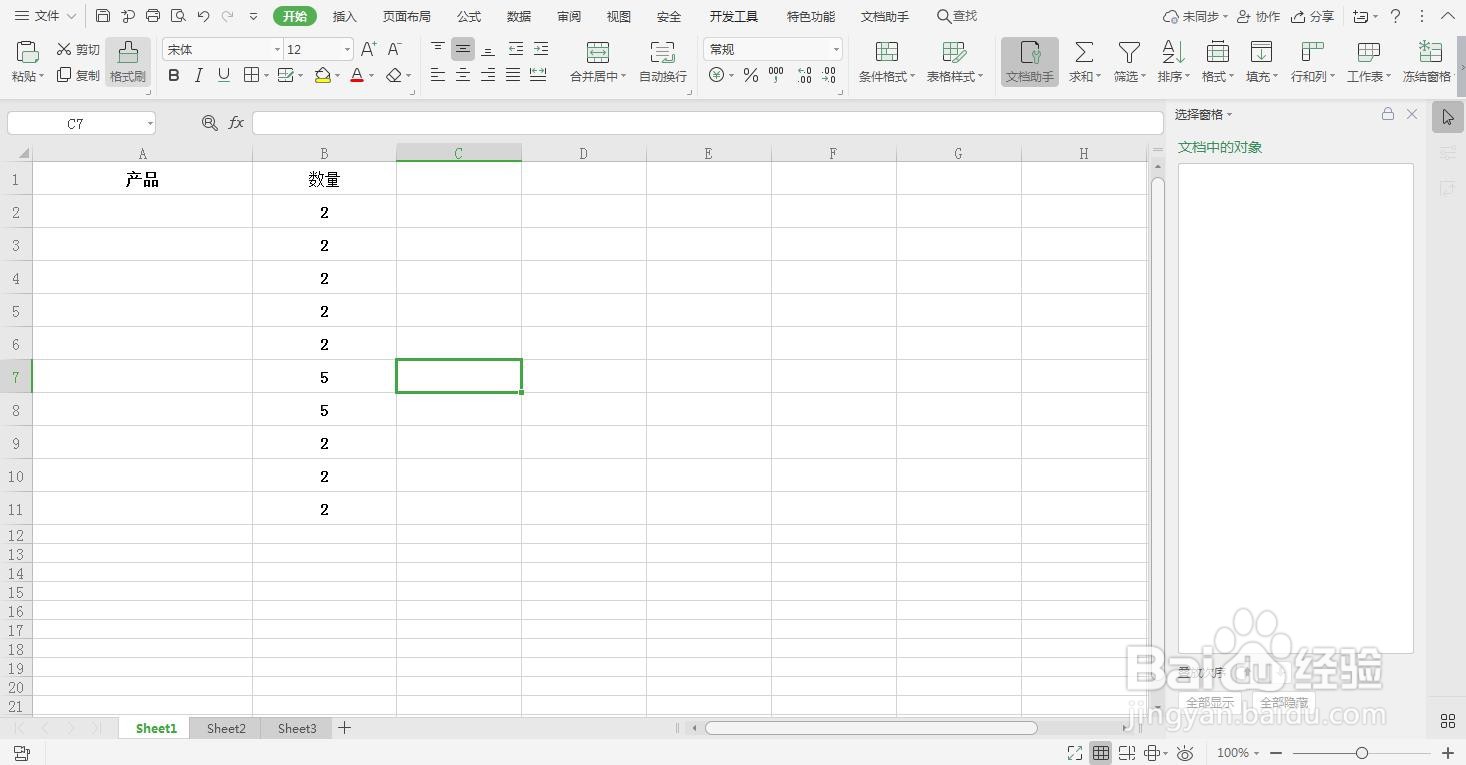Image resolution: width=1466 pixels, height=765 pixels.
Task: Click the Insert Function fx icon
Action: tap(237, 123)
